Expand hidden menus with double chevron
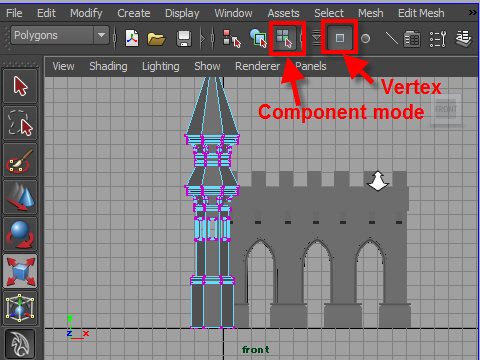 tap(472, 13)
